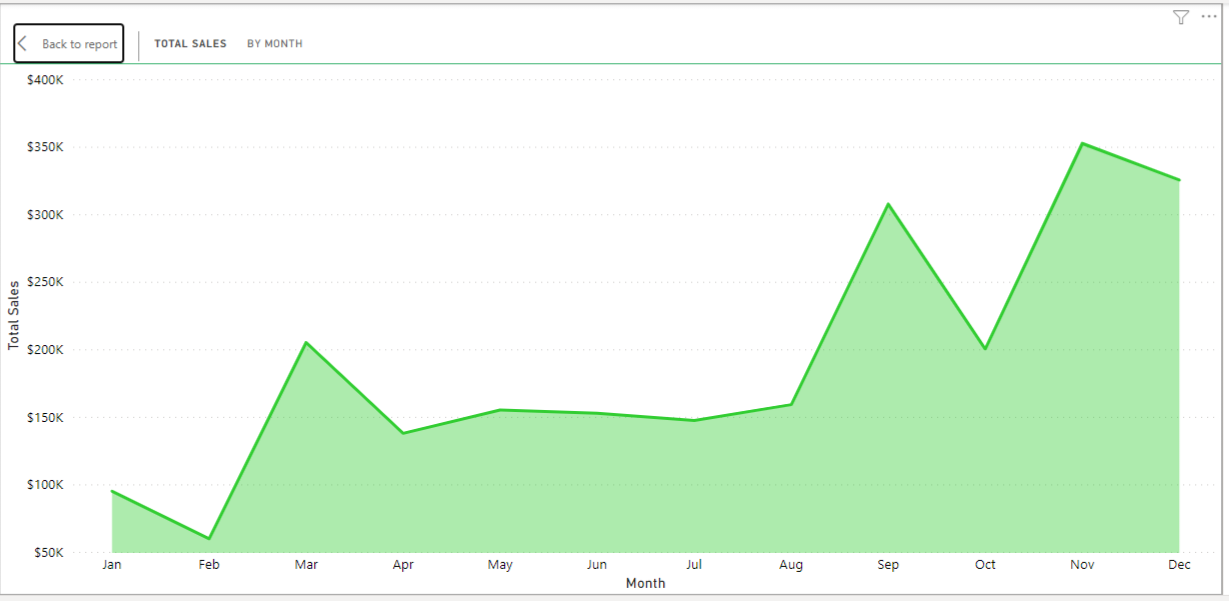The height and width of the screenshot is (601, 1229).
Task: Select the March peak data point
Action: pos(306,342)
